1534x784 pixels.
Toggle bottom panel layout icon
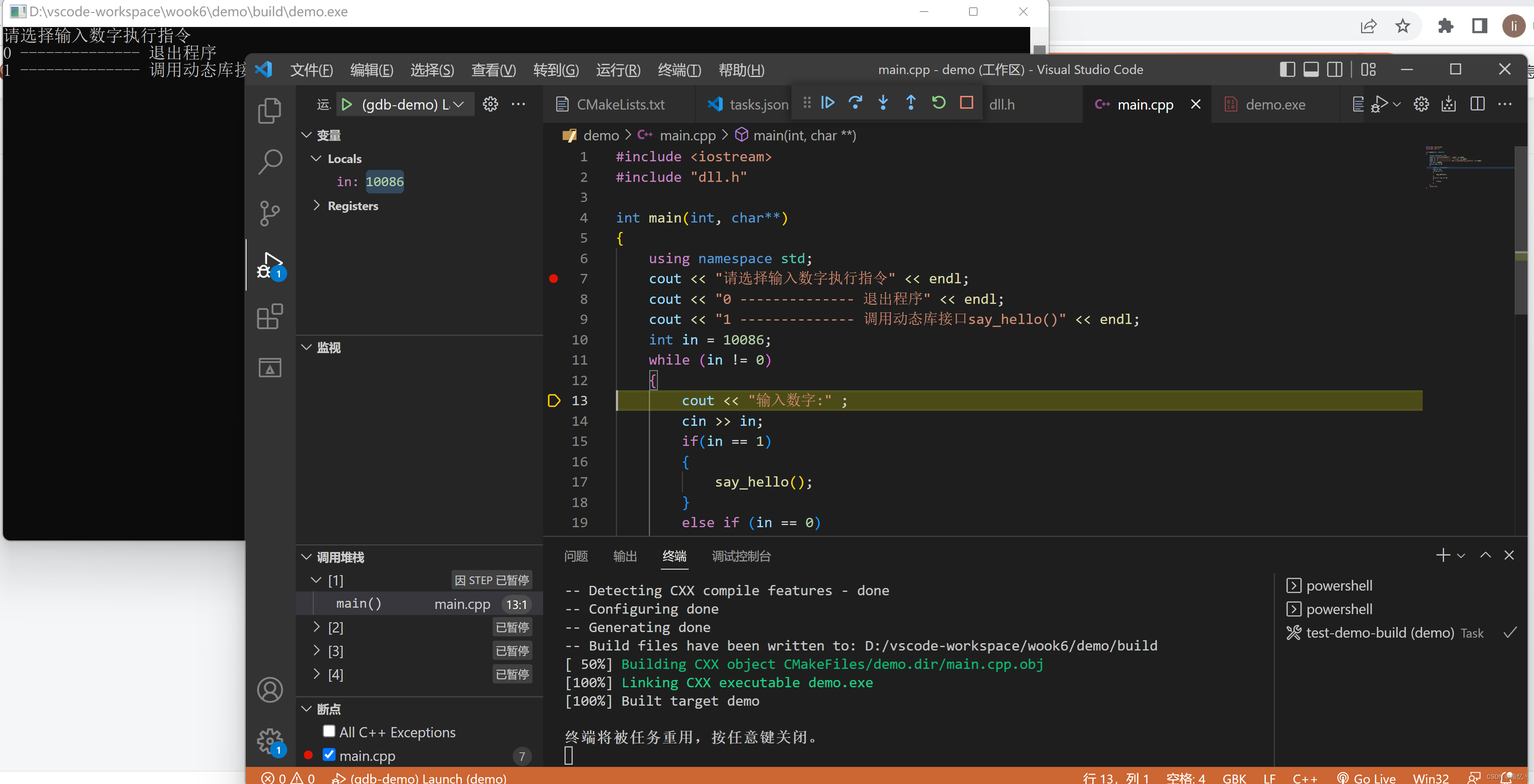click(1311, 70)
